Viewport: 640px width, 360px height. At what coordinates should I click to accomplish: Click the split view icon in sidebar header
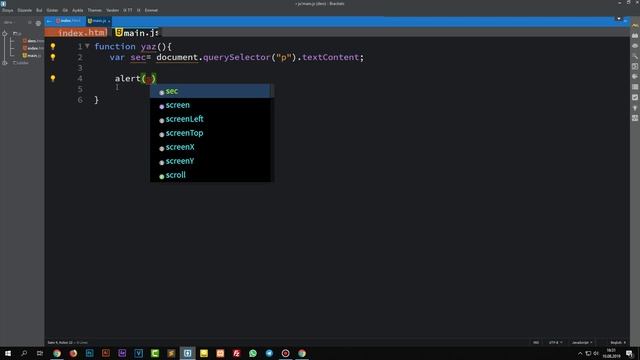(30, 23)
